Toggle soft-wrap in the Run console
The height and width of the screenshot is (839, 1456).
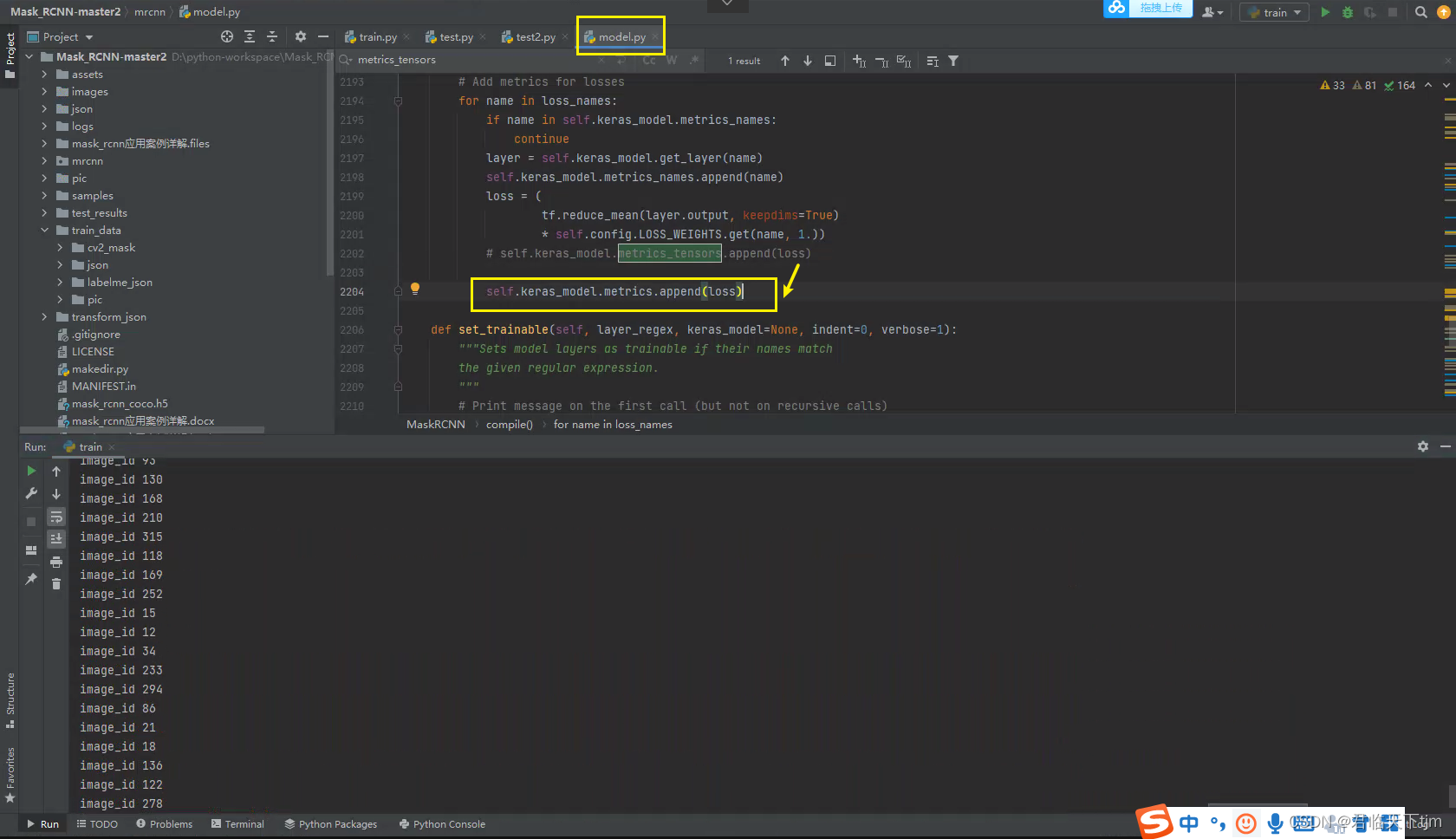56,517
